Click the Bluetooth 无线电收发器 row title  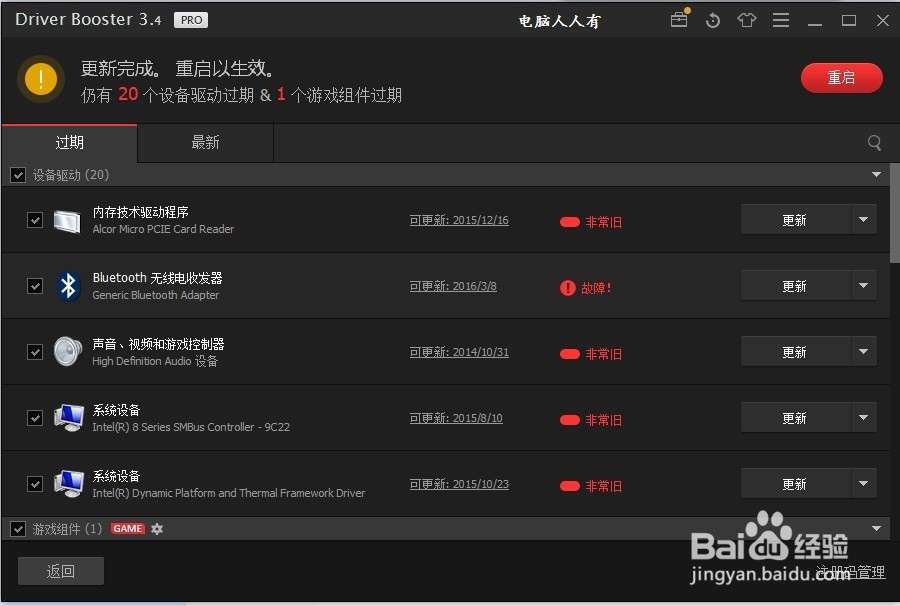[157, 278]
